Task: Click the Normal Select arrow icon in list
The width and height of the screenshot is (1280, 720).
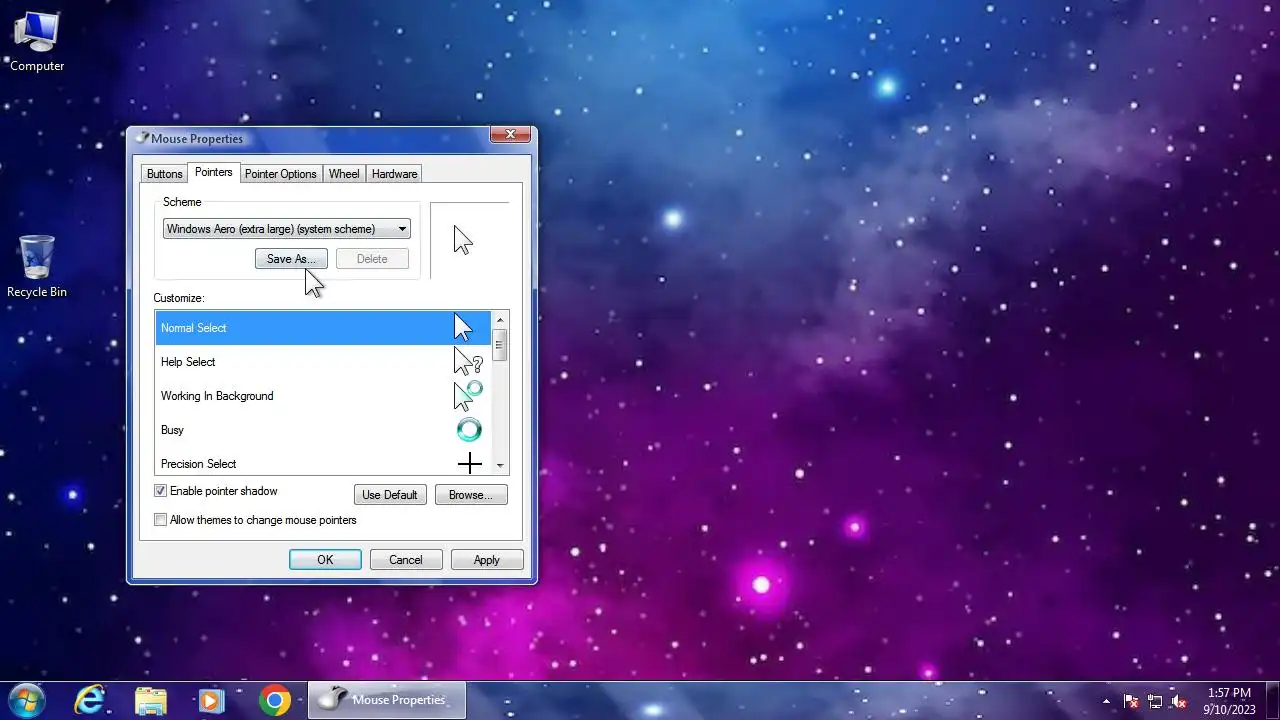Action: pyautogui.click(x=463, y=327)
